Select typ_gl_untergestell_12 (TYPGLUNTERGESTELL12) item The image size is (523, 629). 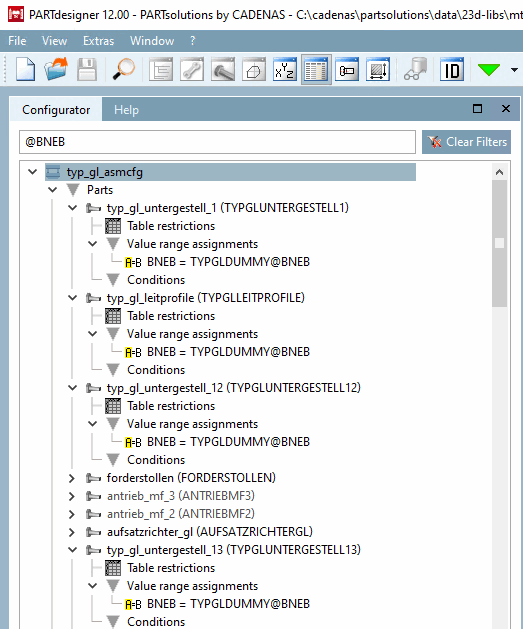click(233, 388)
